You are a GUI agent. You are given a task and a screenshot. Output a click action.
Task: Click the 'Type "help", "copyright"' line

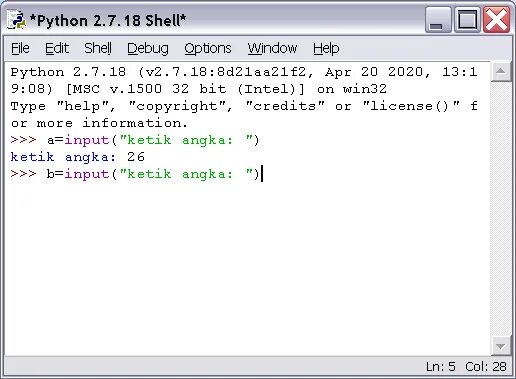(244, 106)
